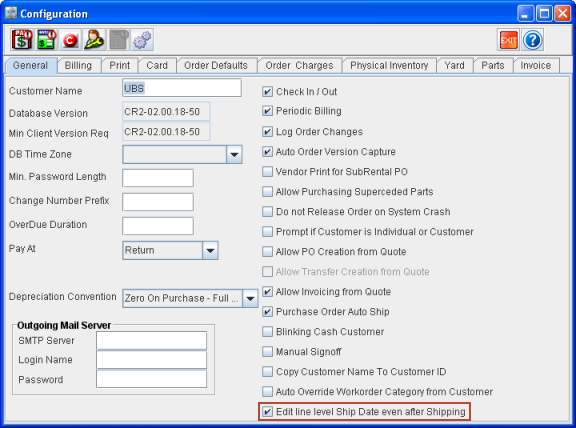Go to the Invoice tab
Viewport: 576px width, 428px height.
pyautogui.click(x=536, y=65)
